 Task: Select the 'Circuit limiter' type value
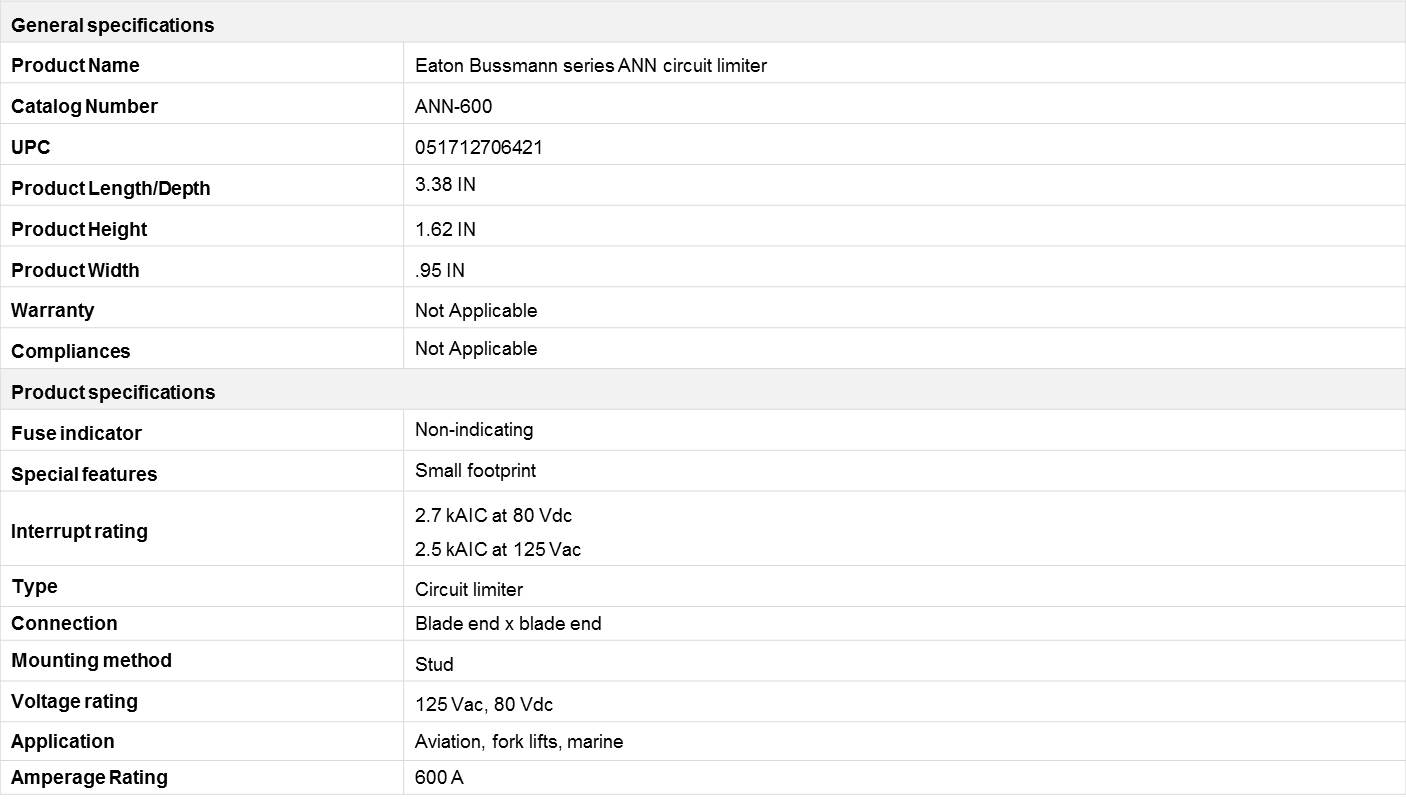tap(469, 590)
